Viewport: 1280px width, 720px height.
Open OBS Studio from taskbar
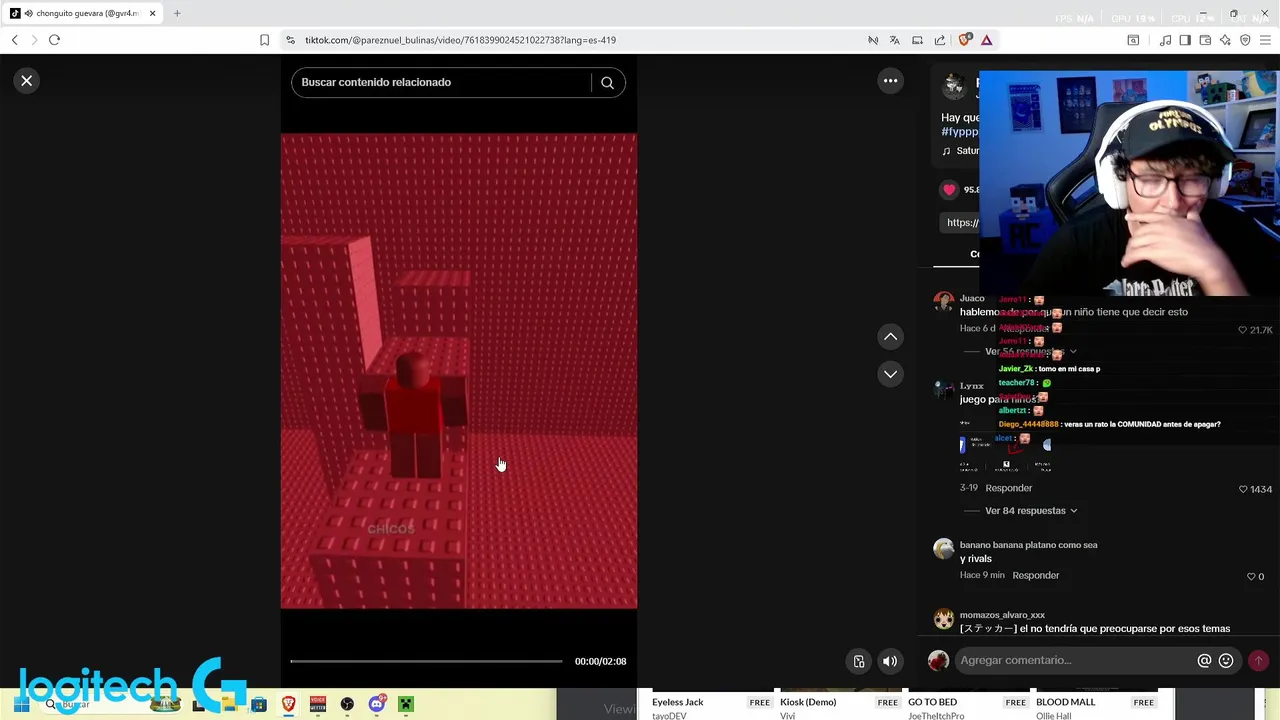click(x=347, y=705)
